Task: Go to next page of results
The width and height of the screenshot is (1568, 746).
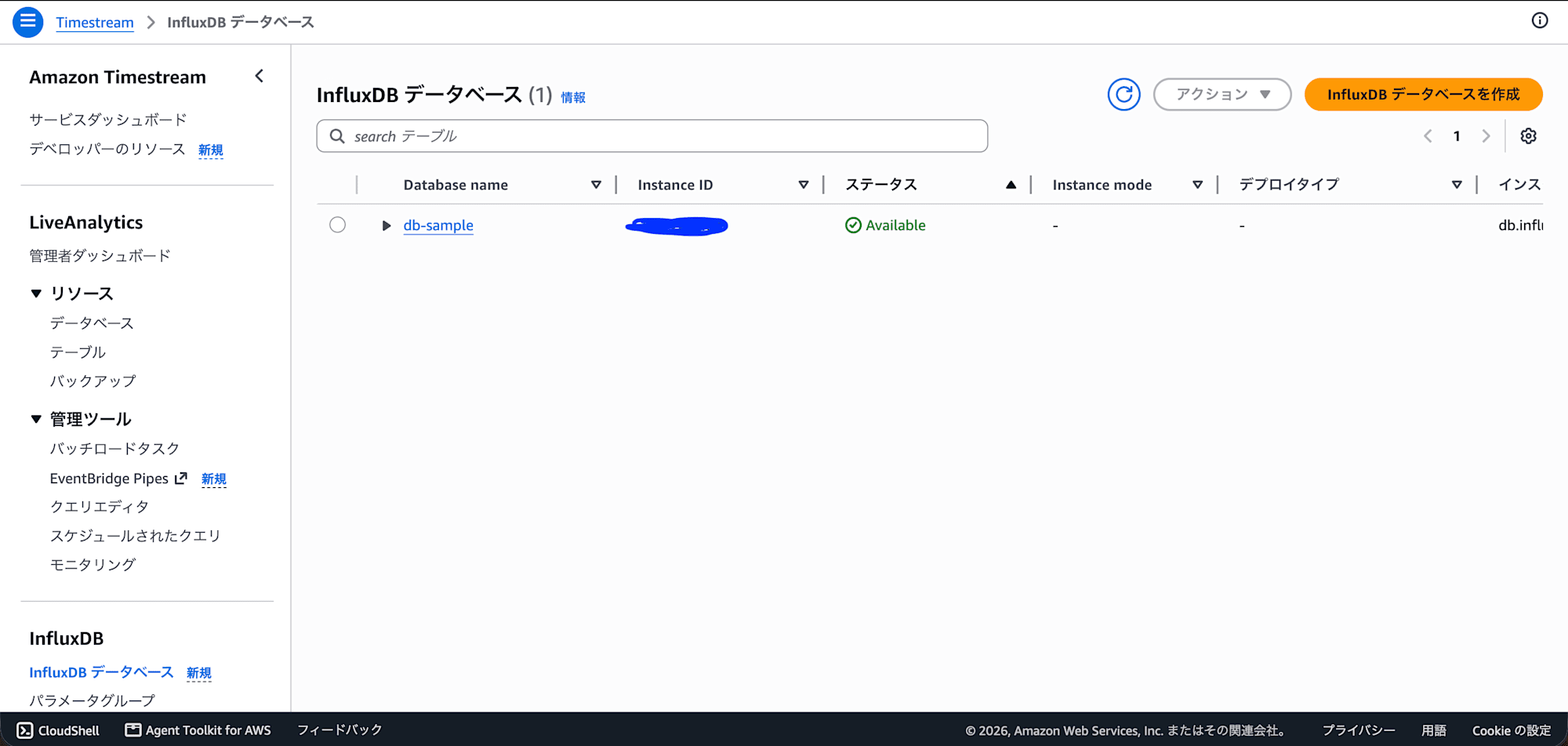Action: (1486, 136)
